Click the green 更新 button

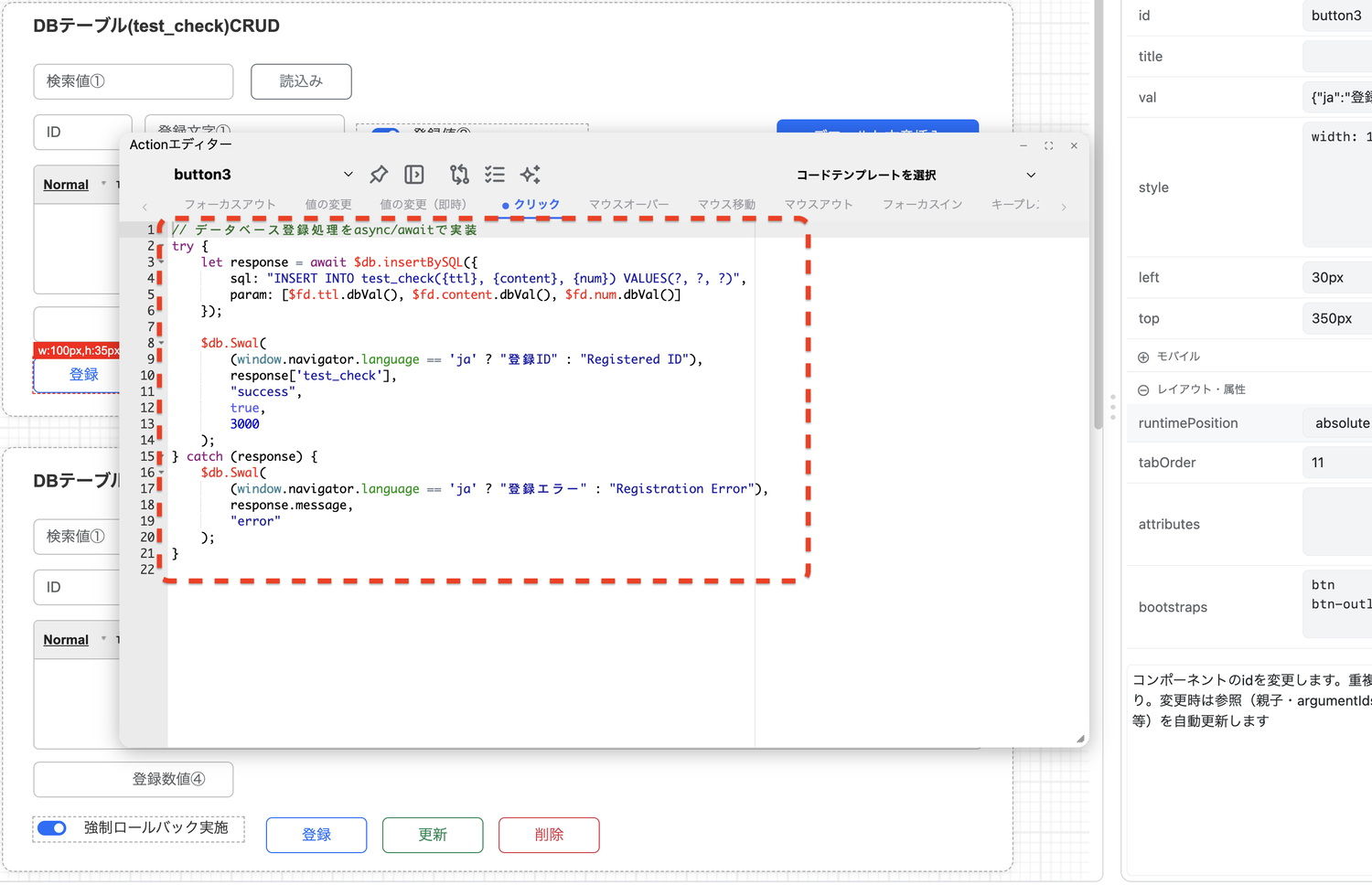[433, 835]
